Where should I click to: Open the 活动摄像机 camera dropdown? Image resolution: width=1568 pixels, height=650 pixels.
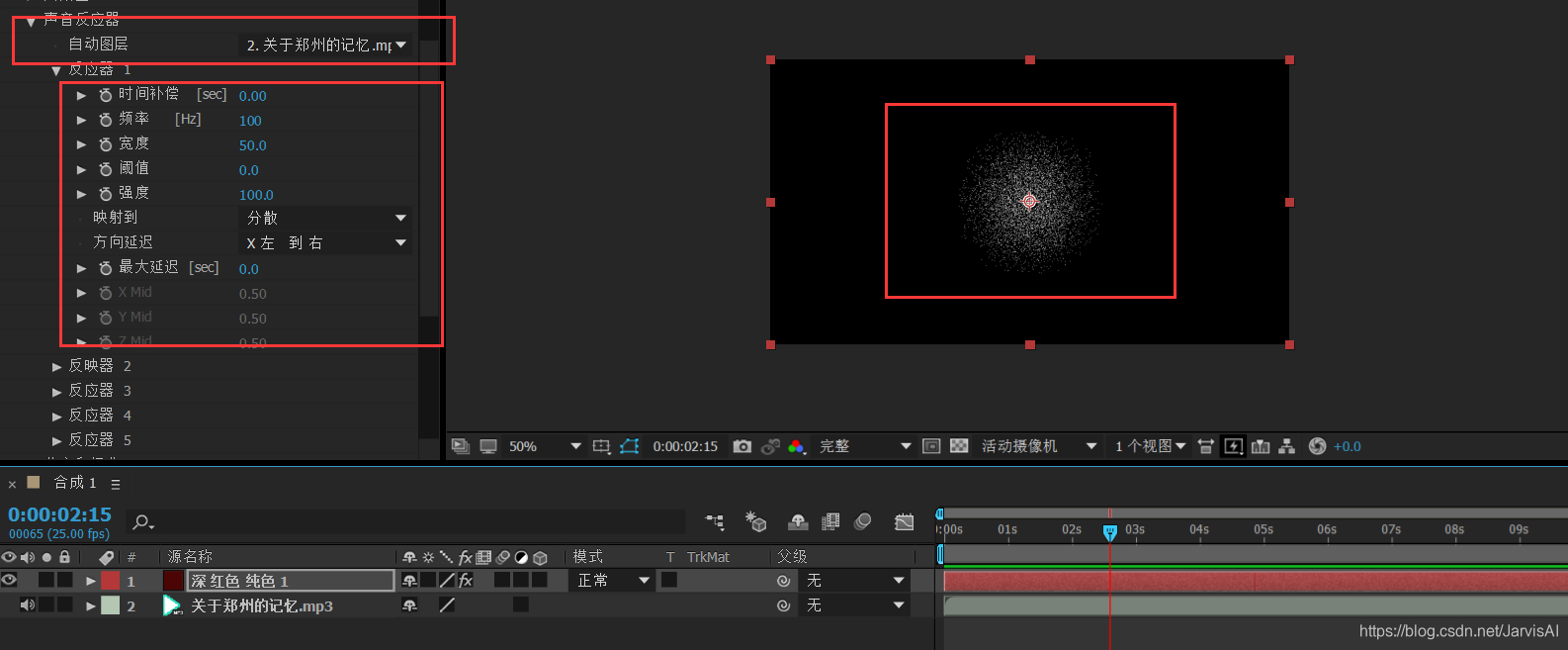1038,446
